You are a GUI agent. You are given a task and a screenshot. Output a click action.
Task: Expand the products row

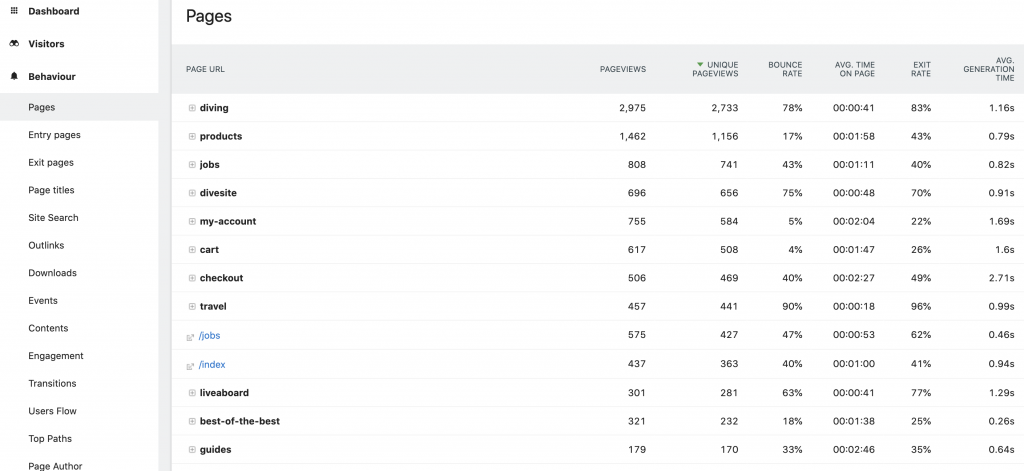191,136
